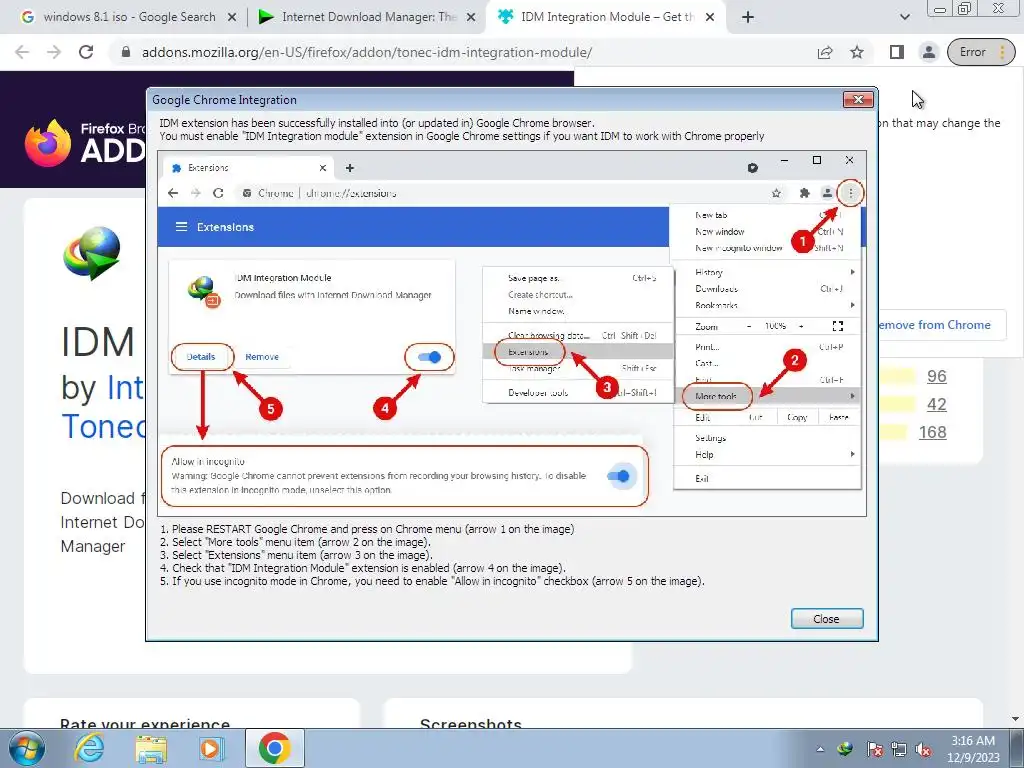
Task: Open a new Chrome tab with the plus button
Action: pos(748,18)
